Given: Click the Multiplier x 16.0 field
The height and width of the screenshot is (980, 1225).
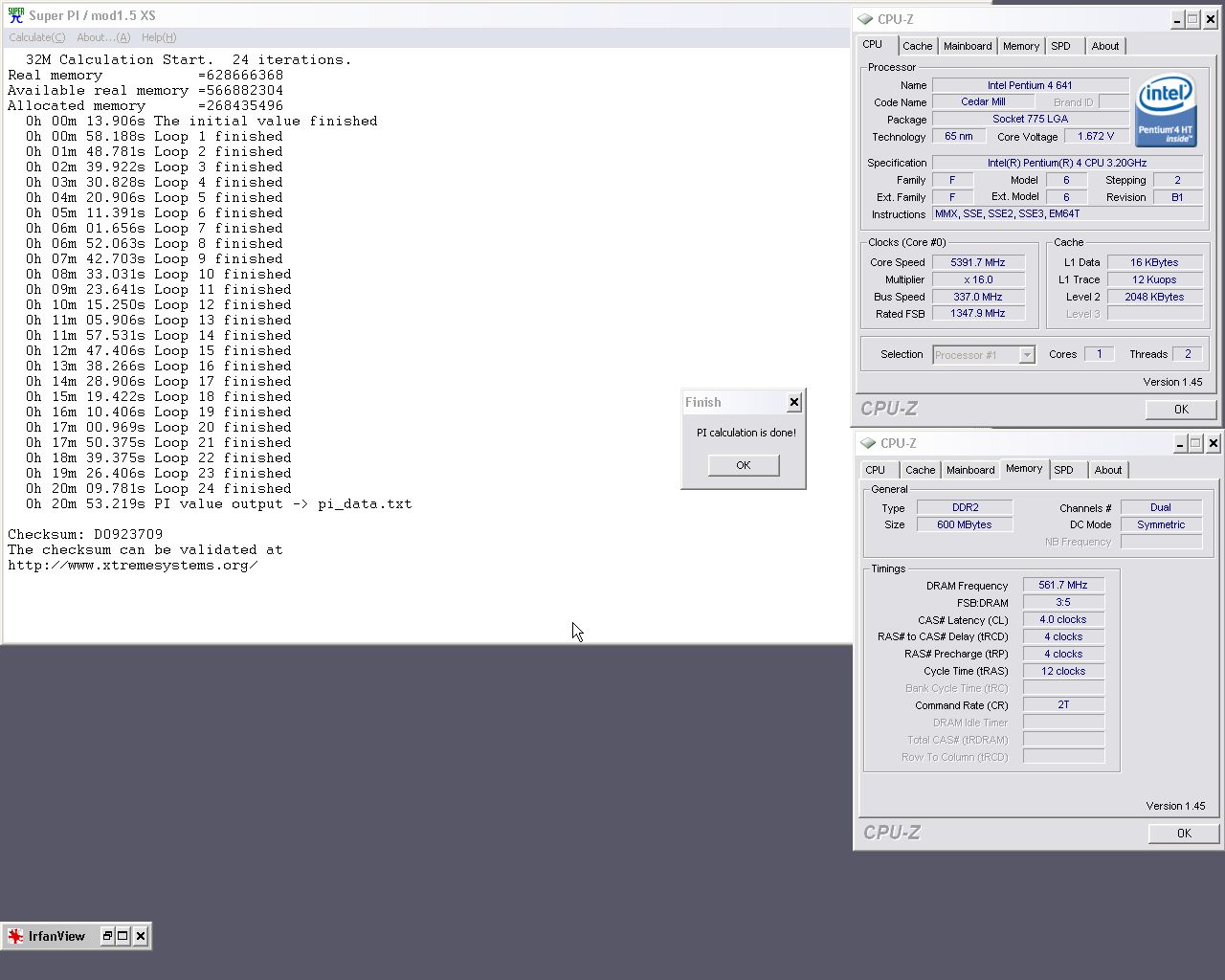Looking at the screenshot, I should (x=978, y=279).
